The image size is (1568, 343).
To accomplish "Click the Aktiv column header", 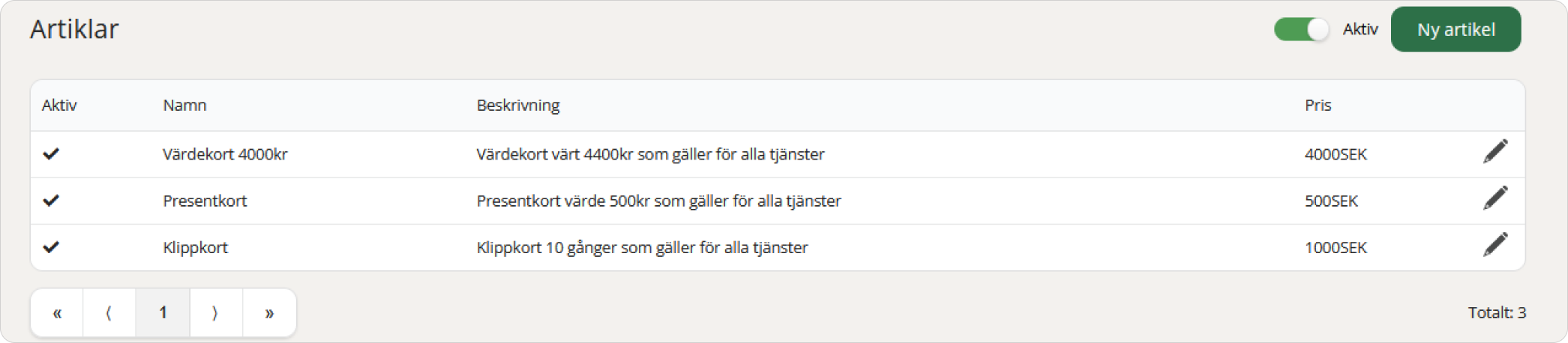I will 59,106.
